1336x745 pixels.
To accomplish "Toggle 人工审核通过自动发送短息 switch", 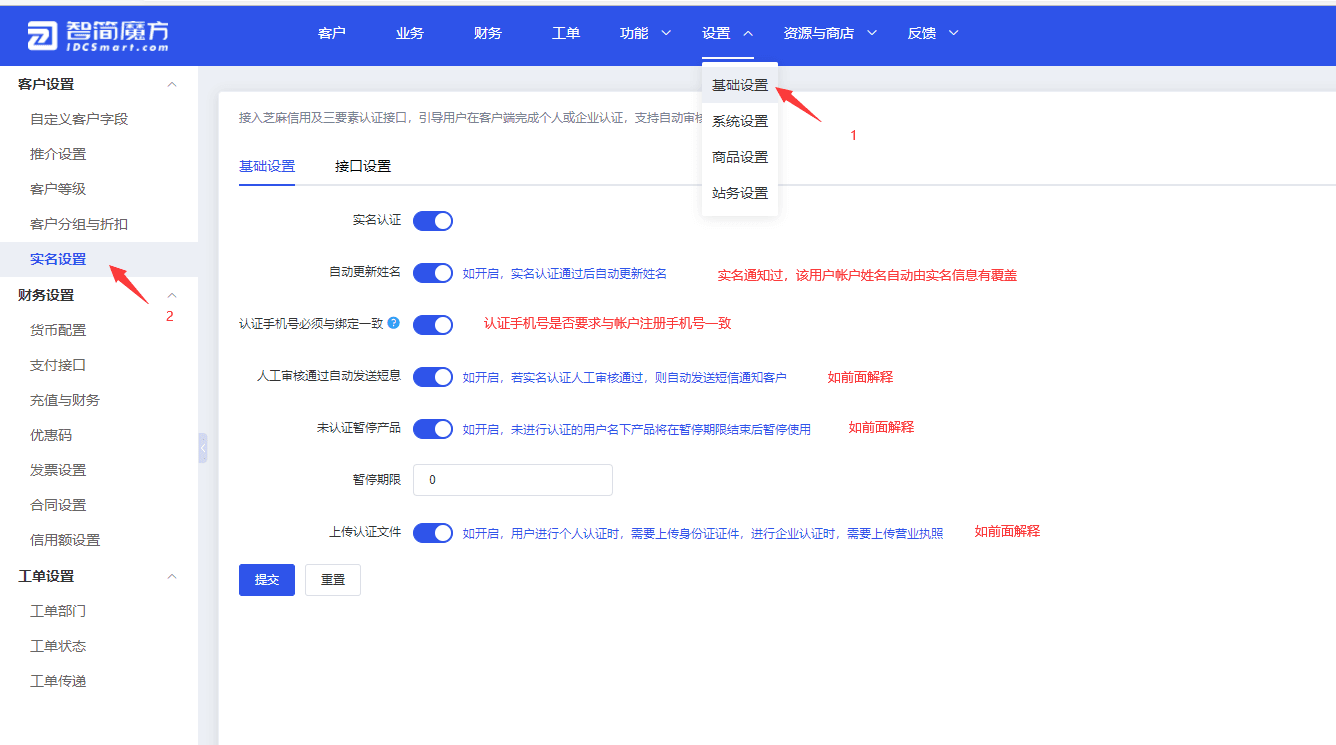I will (433, 377).
